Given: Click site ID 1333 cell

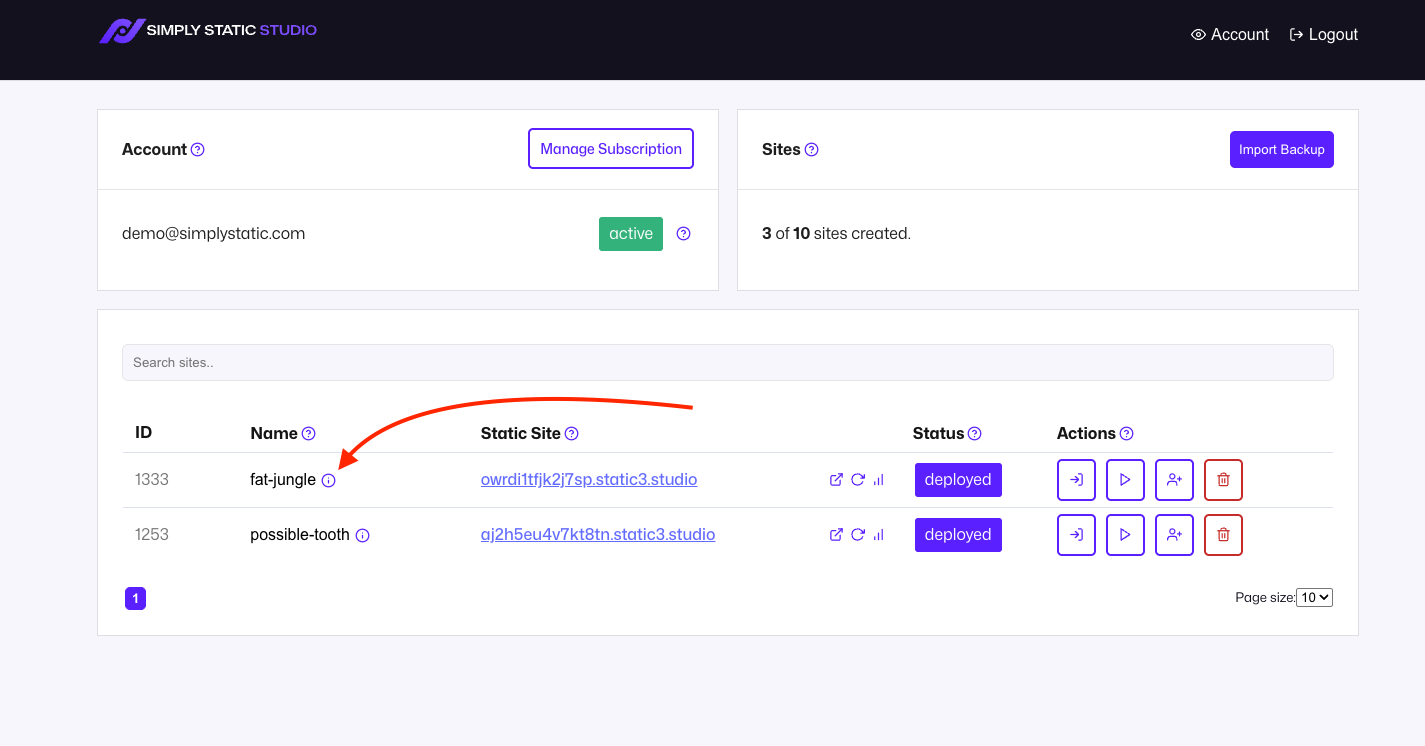Looking at the screenshot, I should (152, 480).
